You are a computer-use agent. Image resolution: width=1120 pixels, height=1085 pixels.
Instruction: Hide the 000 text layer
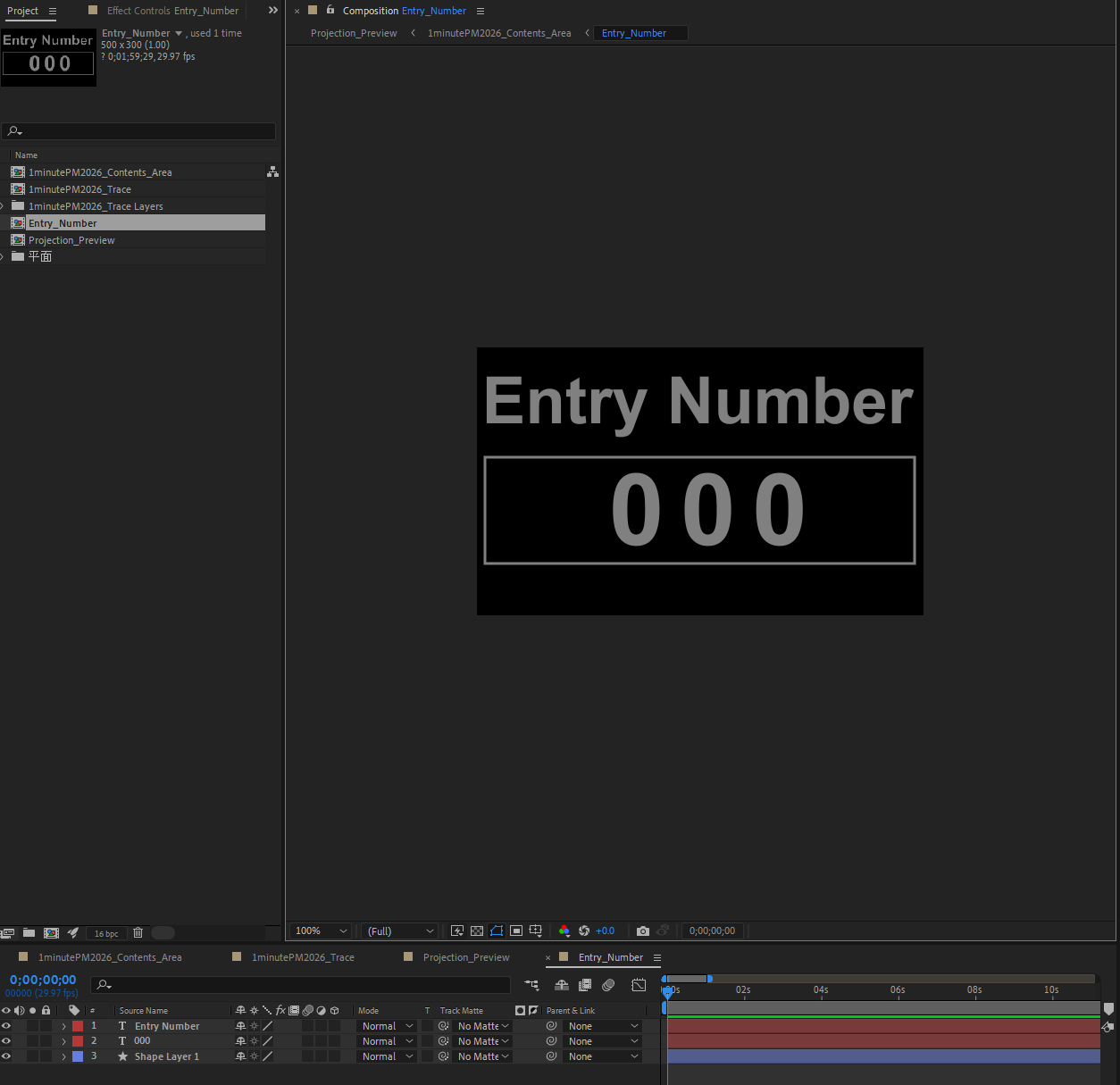(6, 1041)
